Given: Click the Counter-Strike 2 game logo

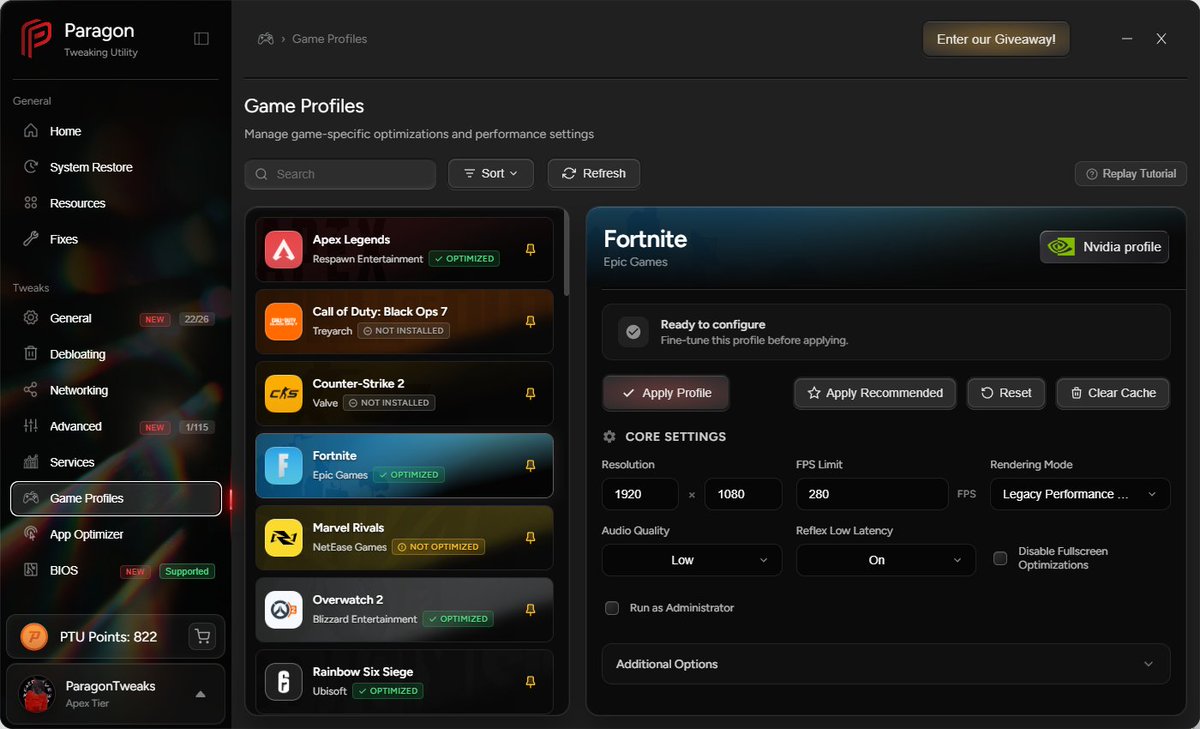Looking at the screenshot, I should point(283,393).
